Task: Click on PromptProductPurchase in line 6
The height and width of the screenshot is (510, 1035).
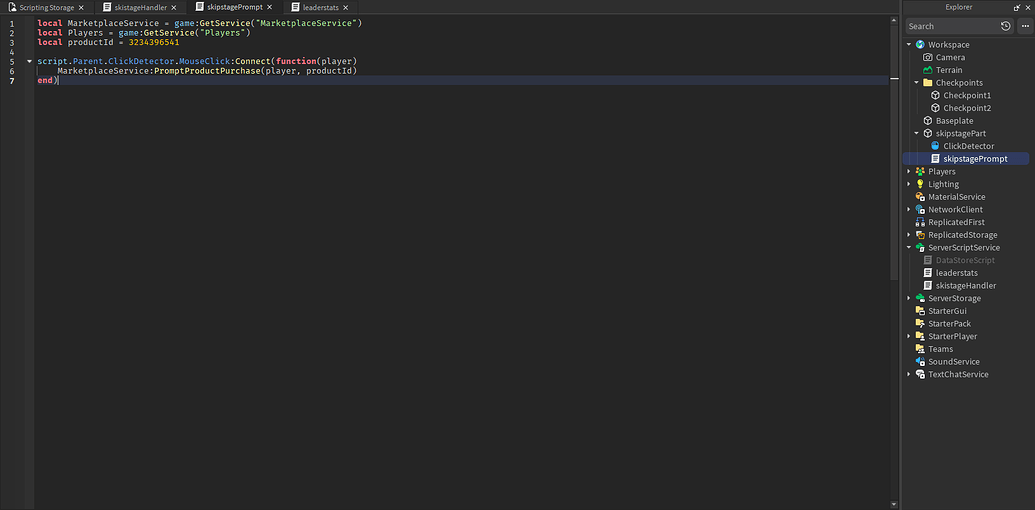Action: tap(207, 71)
